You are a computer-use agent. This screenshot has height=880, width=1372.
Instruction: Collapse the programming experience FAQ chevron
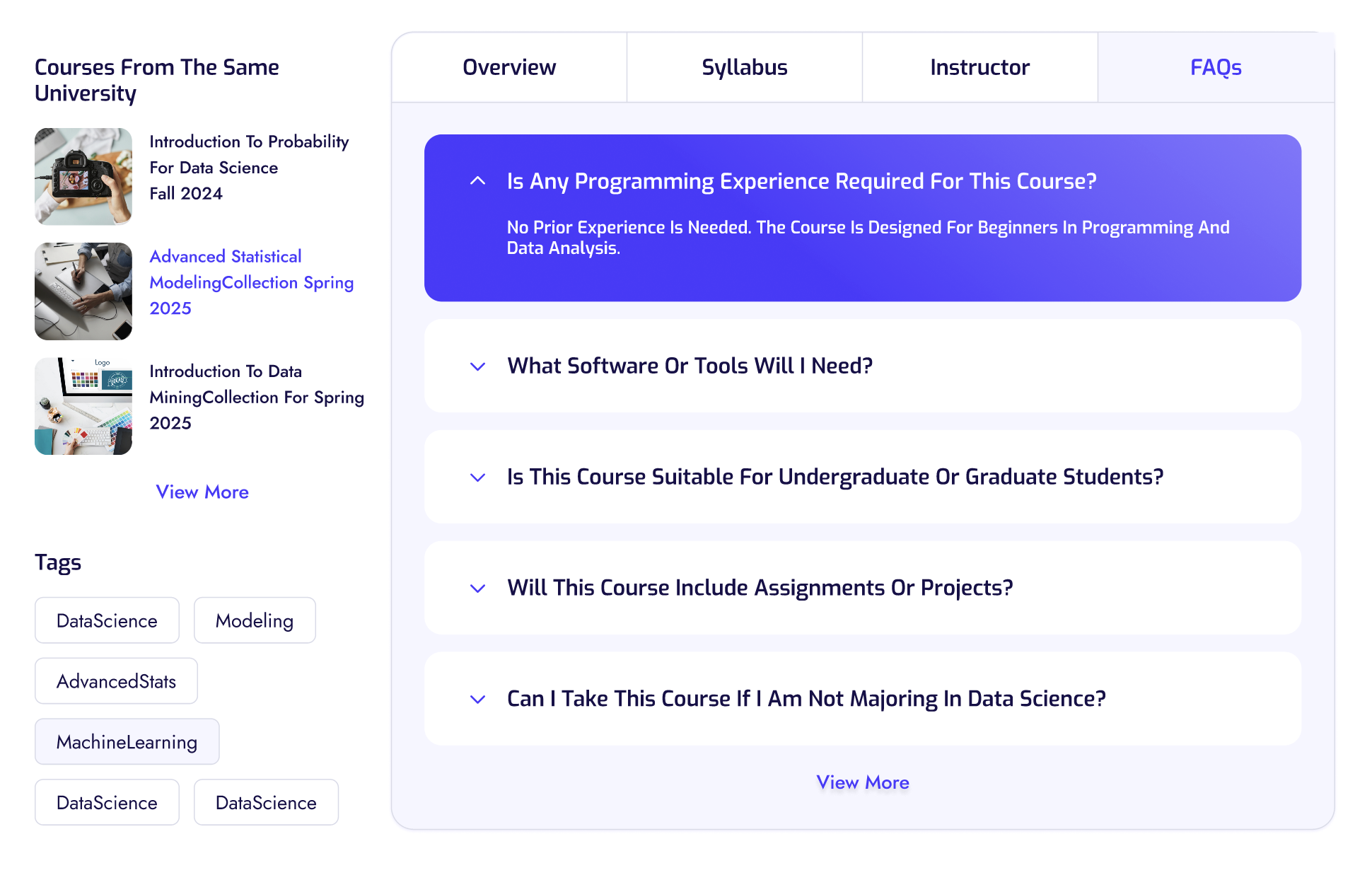point(478,181)
